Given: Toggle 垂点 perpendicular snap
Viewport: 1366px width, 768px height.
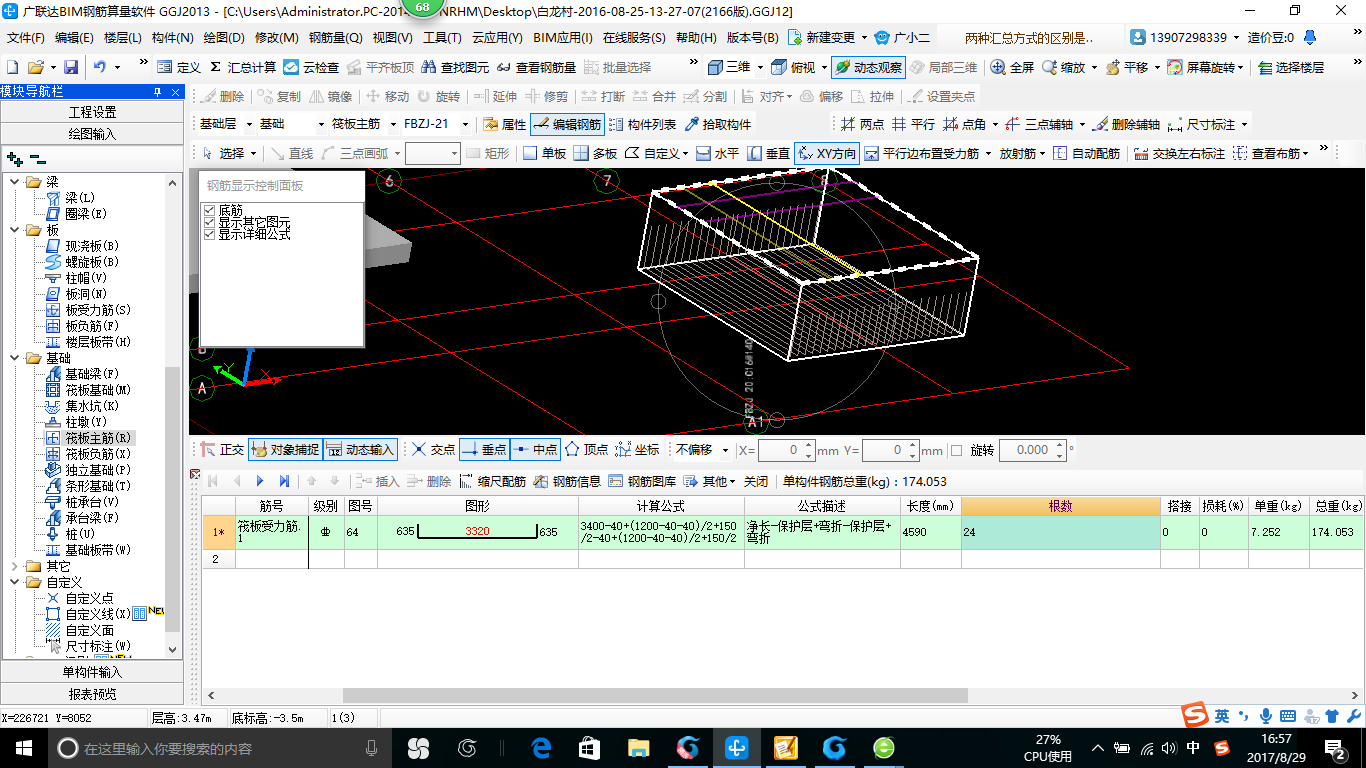Looking at the screenshot, I should tap(484, 450).
